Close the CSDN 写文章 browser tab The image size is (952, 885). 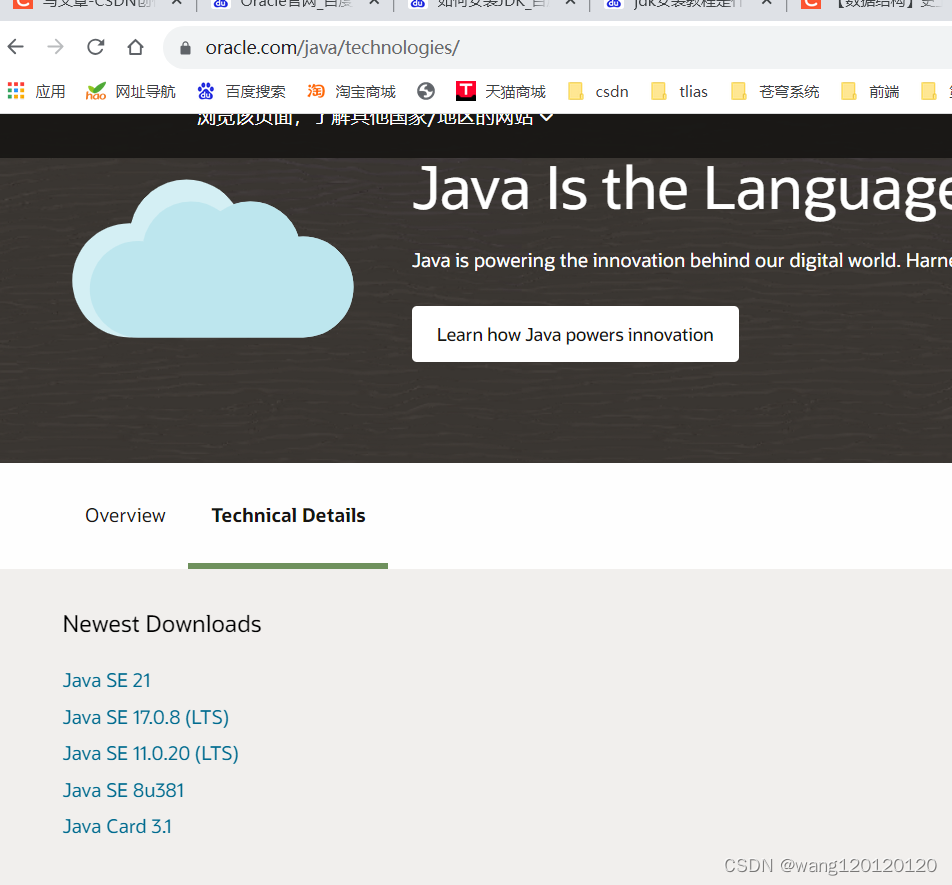pos(177,4)
